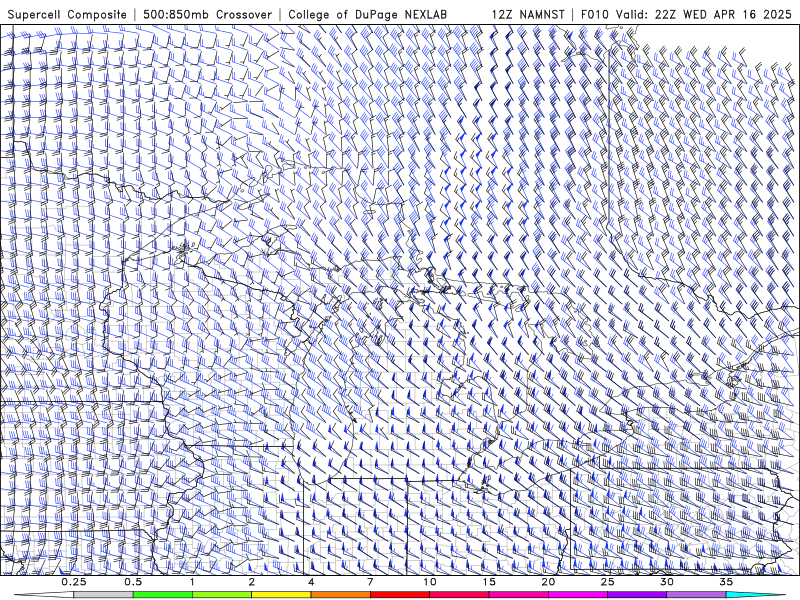
Task: Select the magenta legend swatch between 20 and 25
Action: pos(578,595)
